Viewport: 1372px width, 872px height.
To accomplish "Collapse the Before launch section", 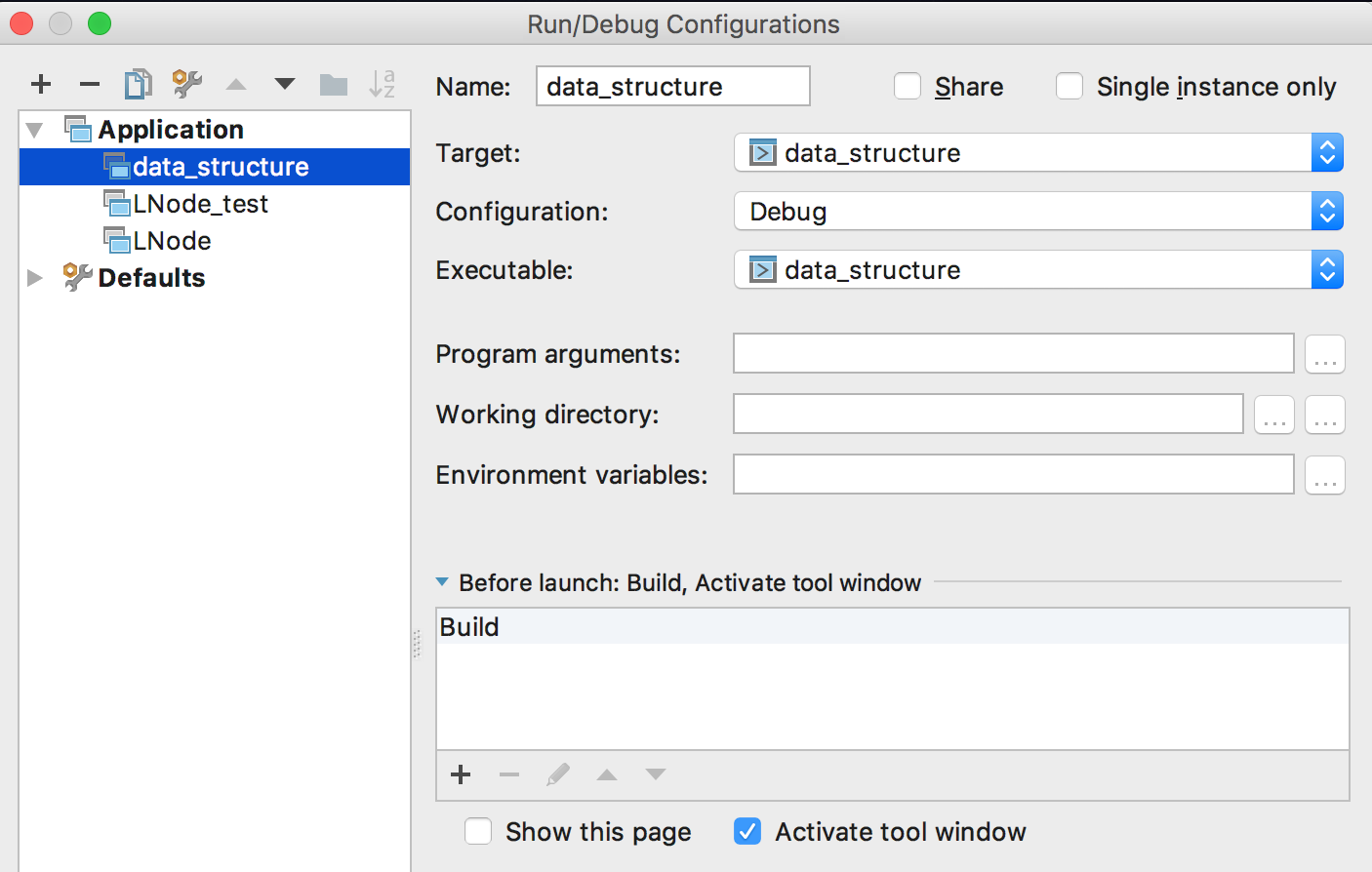I will coord(442,582).
